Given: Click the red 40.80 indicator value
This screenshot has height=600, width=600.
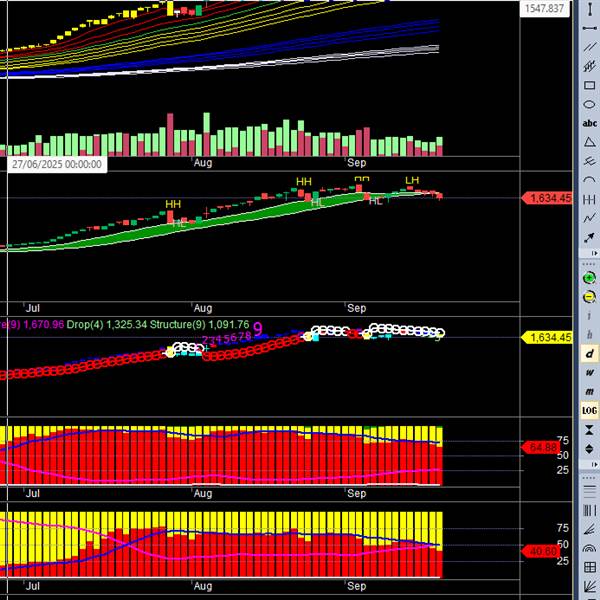Looking at the screenshot, I should (541, 551).
